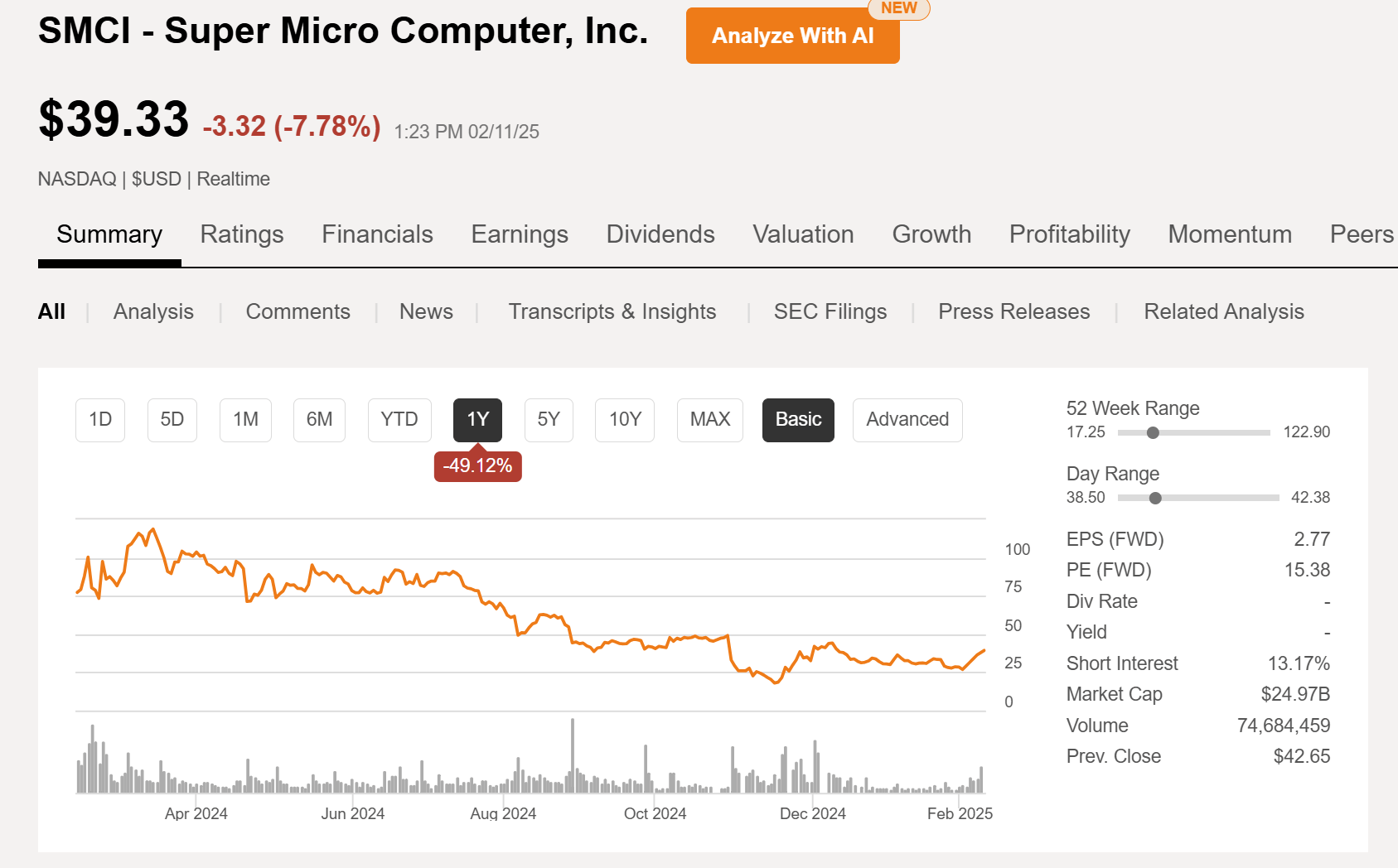Open the Financials tab
The image size is (1398, 868).
pos(377,234)
